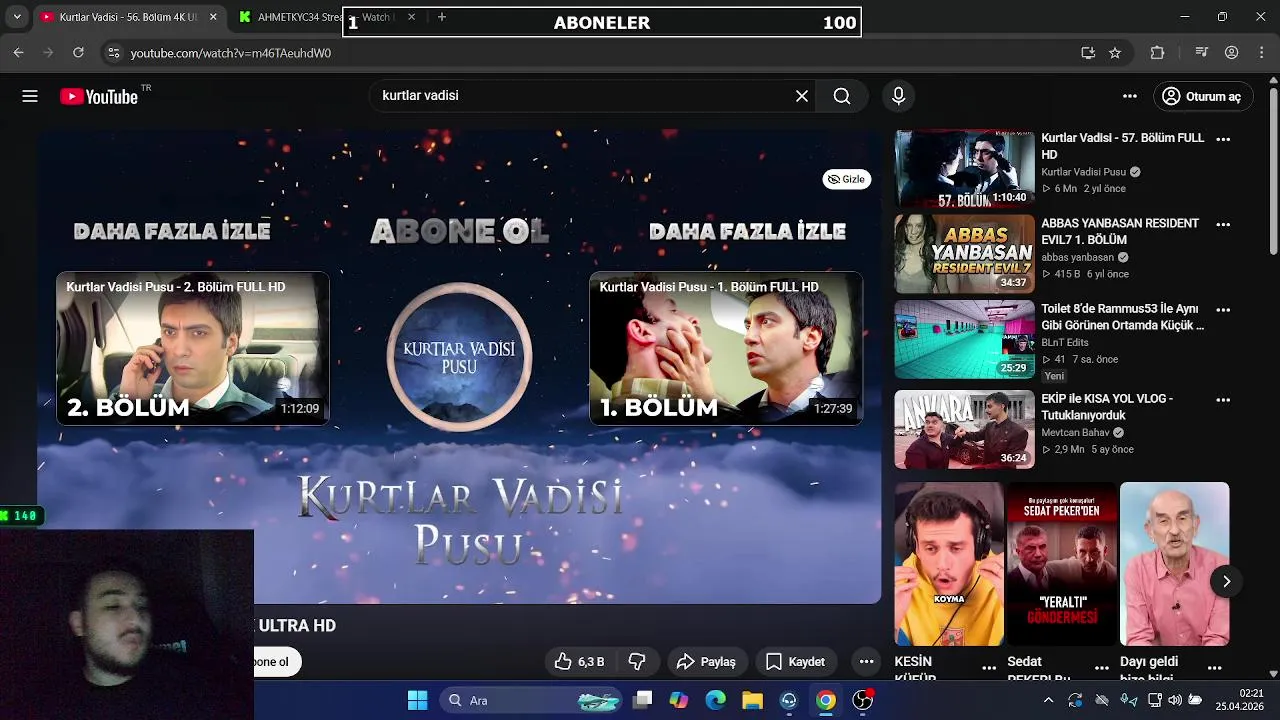Click install app icon in address bar
The height and width of the screenshot is (720, 1280).
point(1088,53)
